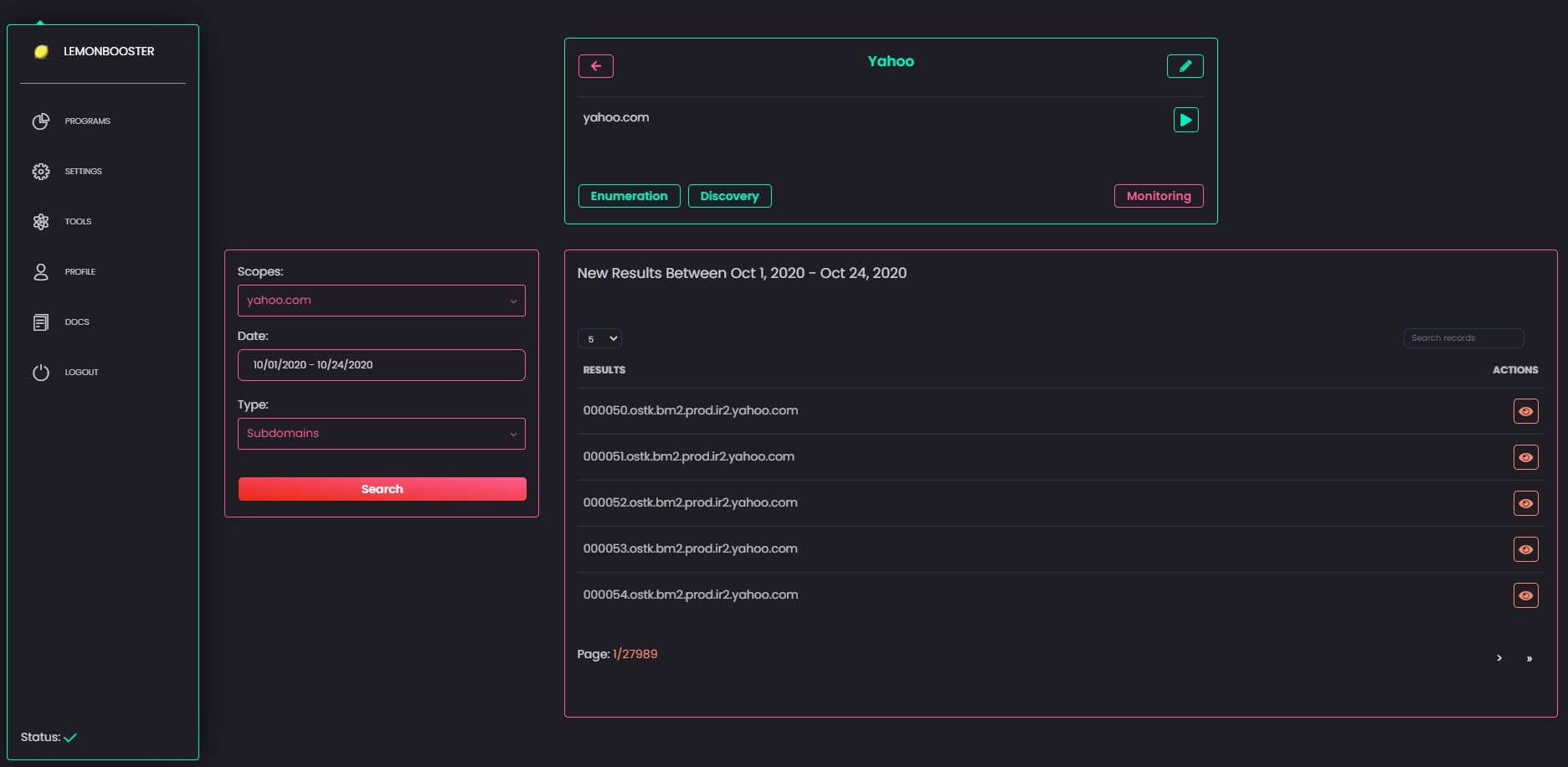Open the Scopes dropdown showing yahoo.com

click(382, 301)
